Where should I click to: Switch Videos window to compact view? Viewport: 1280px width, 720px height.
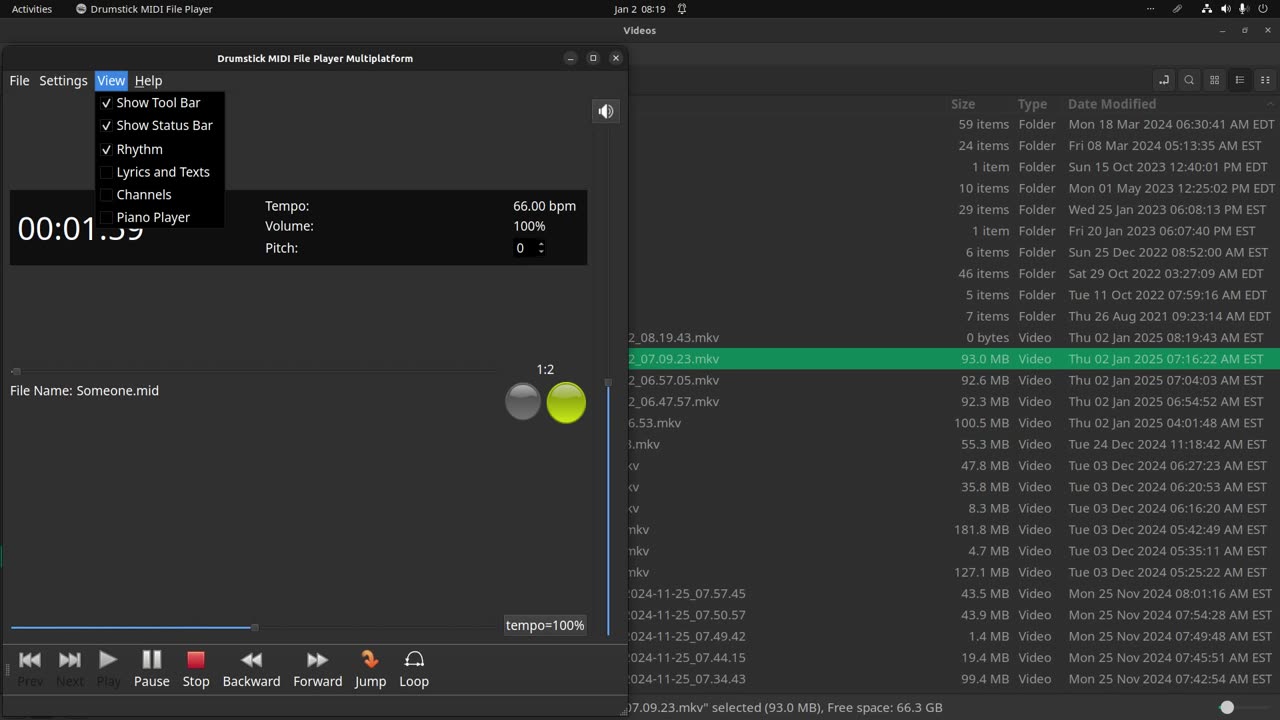(x=1265, y=80)
